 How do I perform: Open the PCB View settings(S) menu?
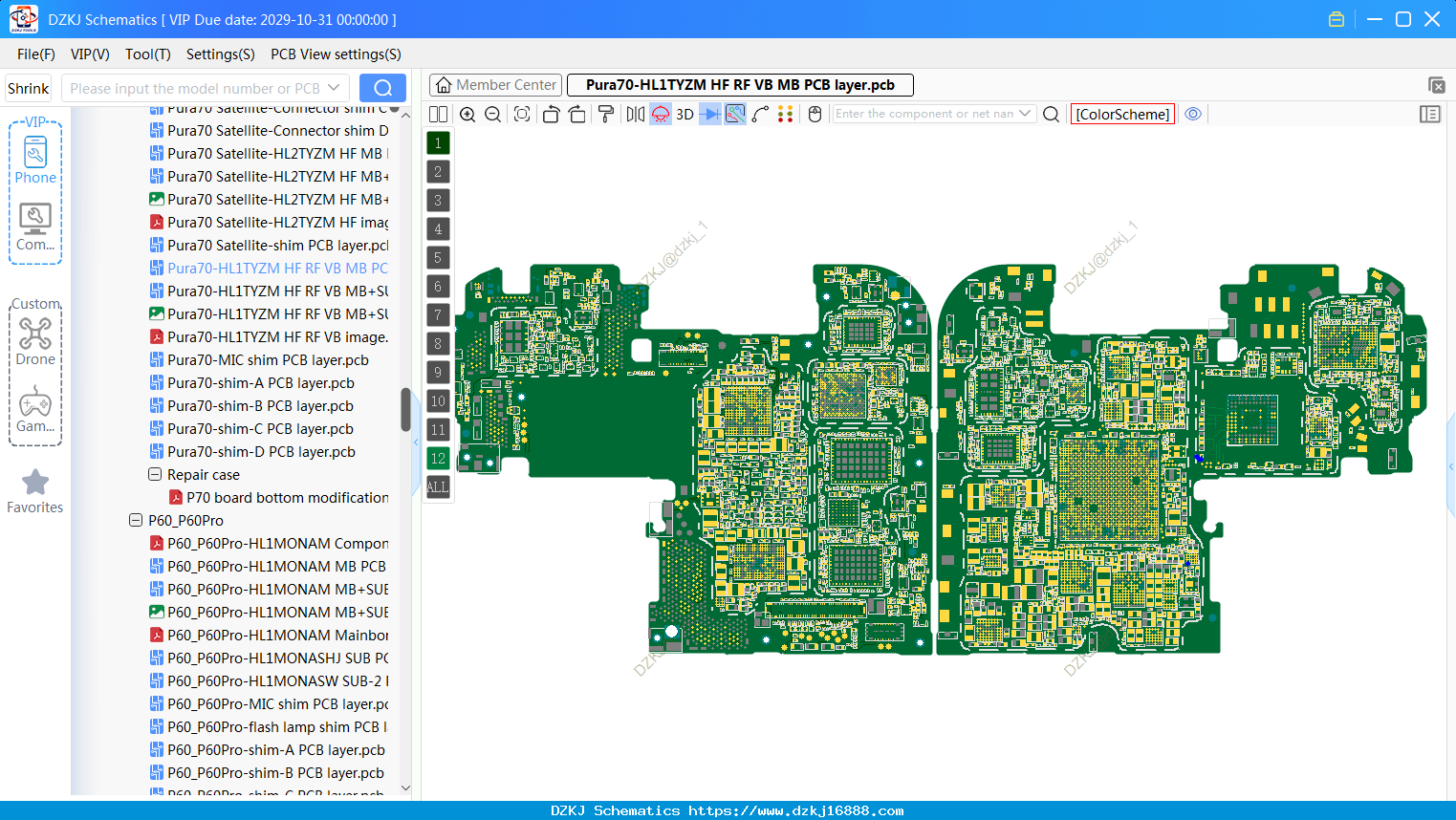[x=336, y=54]
